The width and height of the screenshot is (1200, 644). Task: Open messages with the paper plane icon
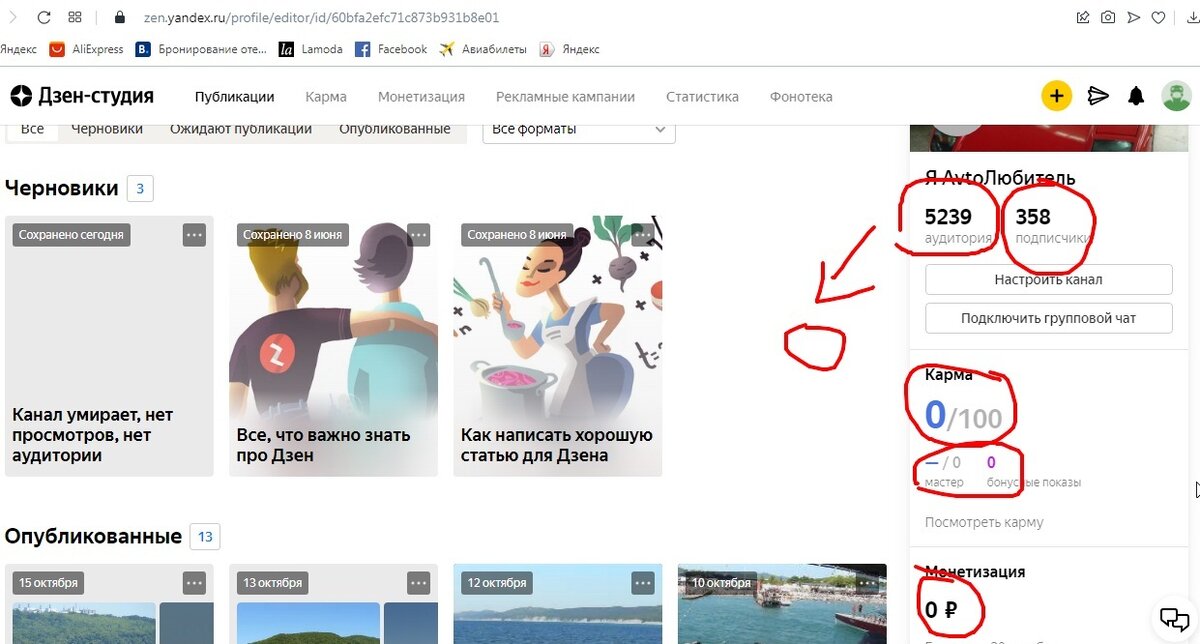1098,95
